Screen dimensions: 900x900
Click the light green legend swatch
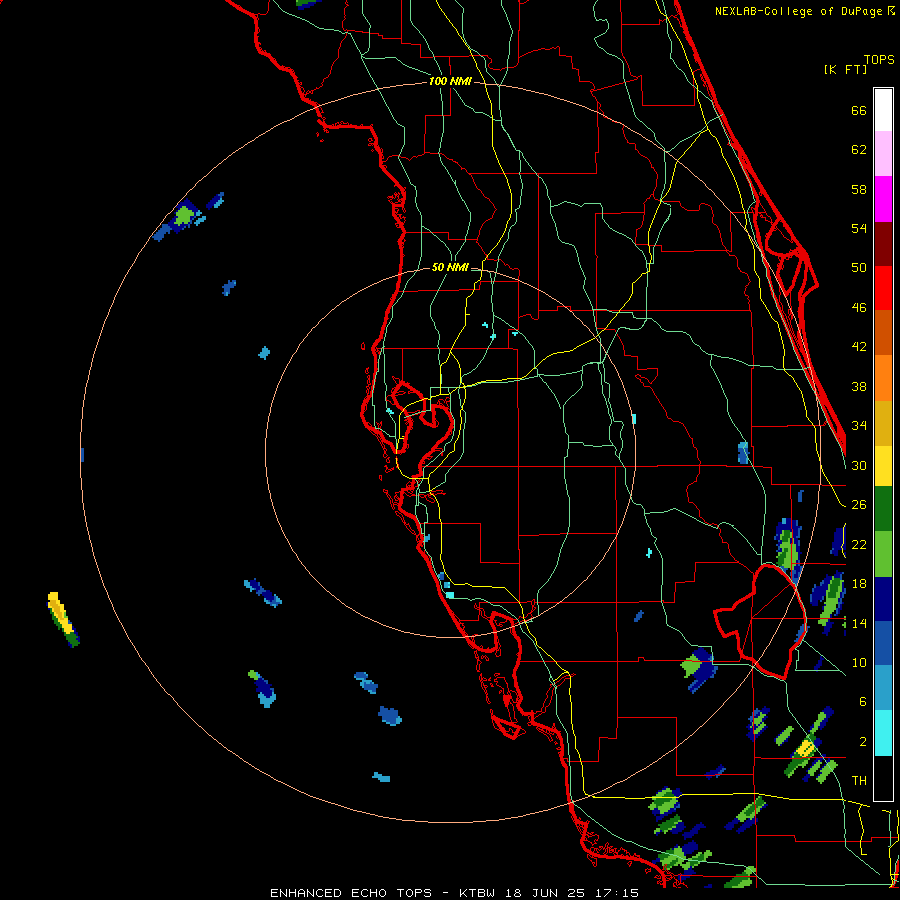point(883,554)
